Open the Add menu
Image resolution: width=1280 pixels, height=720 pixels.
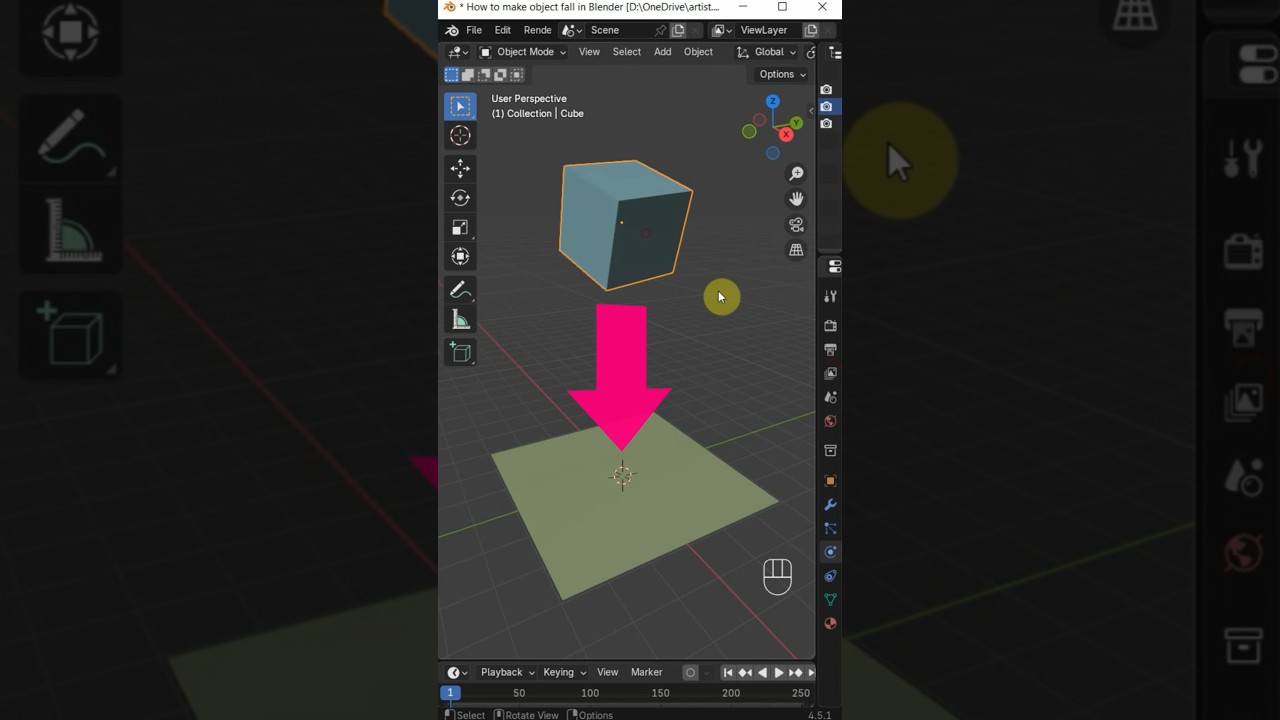pyautogui.click(x=663, y=52)
